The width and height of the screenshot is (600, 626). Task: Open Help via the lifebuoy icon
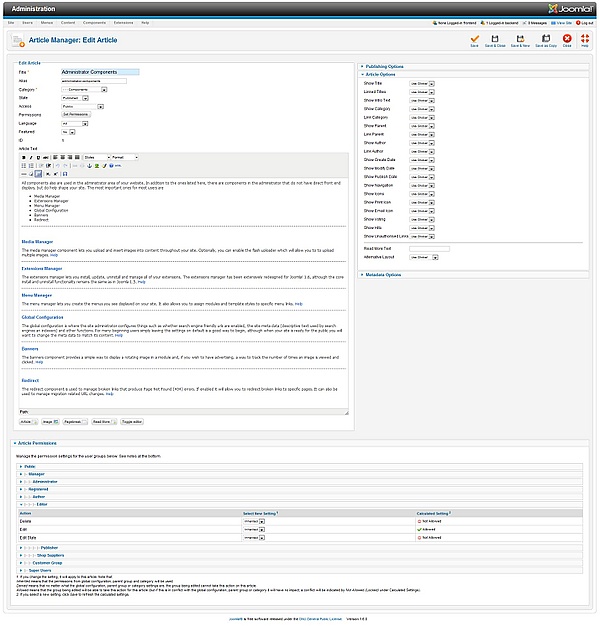[x=585, y=40]
